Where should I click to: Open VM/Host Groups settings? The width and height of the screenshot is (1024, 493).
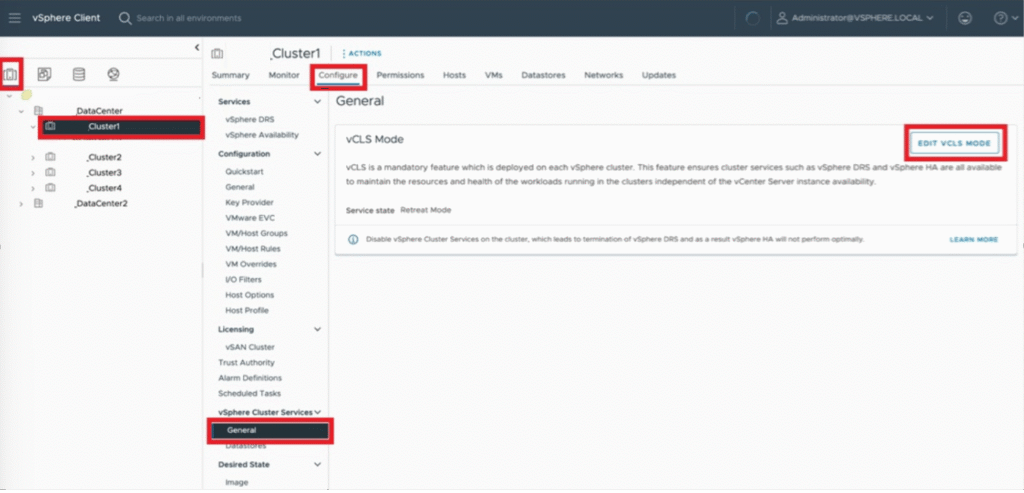click(256, 233)
